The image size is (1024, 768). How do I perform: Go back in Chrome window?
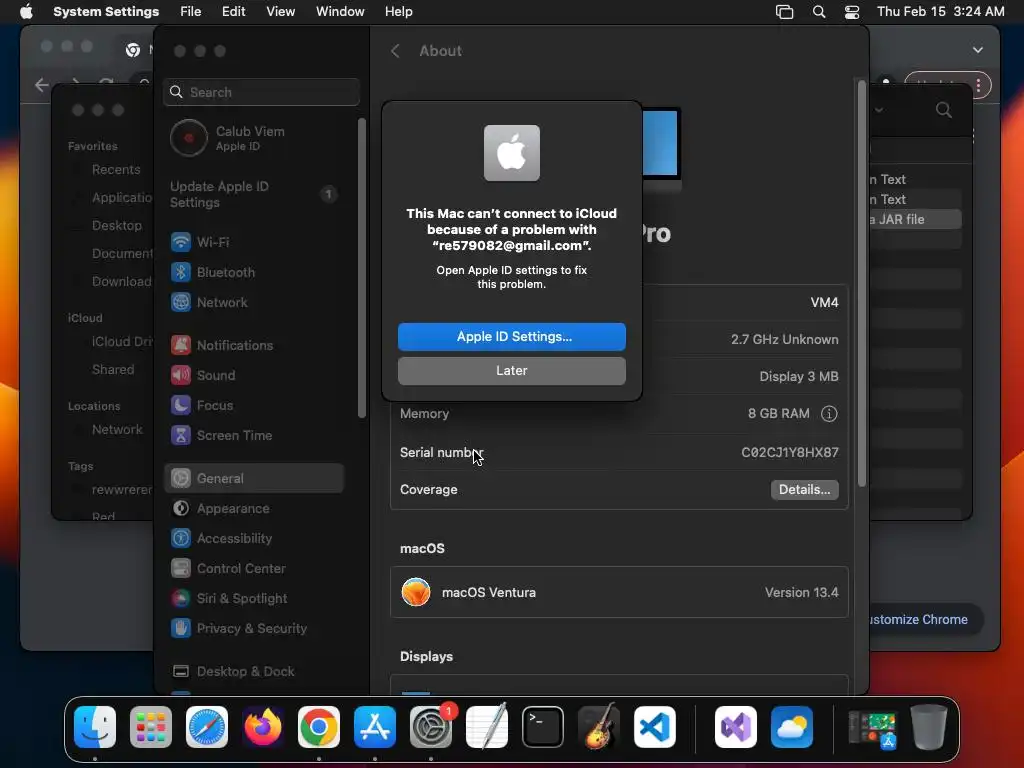point(42,85)
